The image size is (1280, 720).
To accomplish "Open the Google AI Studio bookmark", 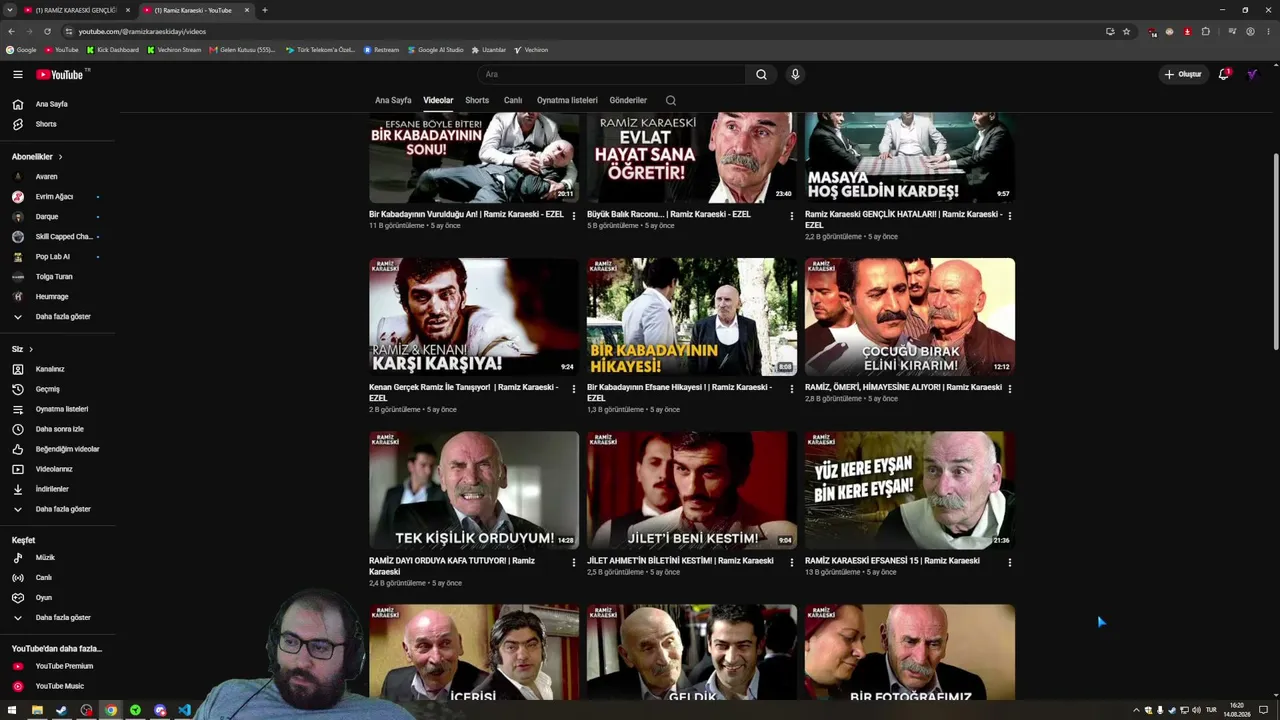I will pyautogui.click(x=435, y=50).
